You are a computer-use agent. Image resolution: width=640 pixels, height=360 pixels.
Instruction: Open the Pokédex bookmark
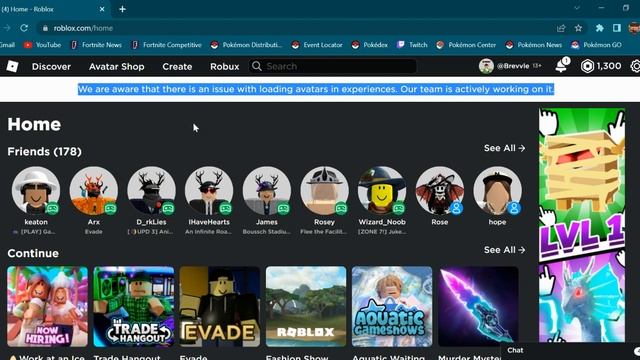369,45
